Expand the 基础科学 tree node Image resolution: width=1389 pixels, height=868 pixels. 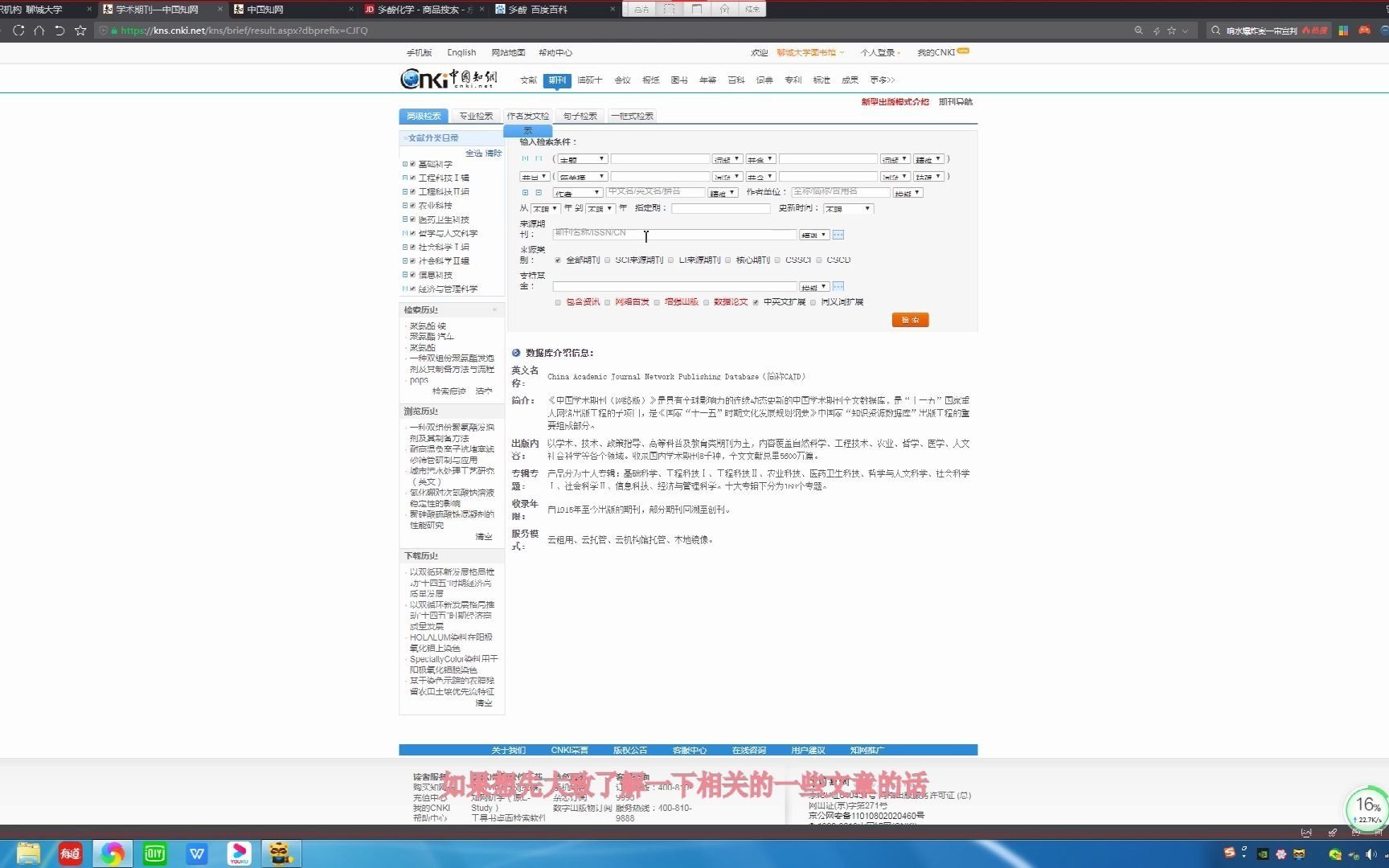point(405,164)
